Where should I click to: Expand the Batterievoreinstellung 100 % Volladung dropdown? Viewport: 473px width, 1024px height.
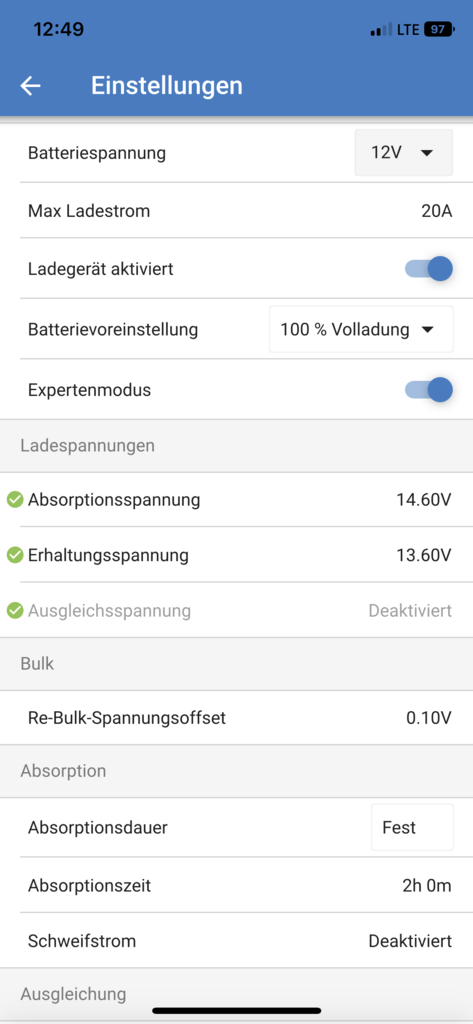pyautogui.click(x=361, y=329)
